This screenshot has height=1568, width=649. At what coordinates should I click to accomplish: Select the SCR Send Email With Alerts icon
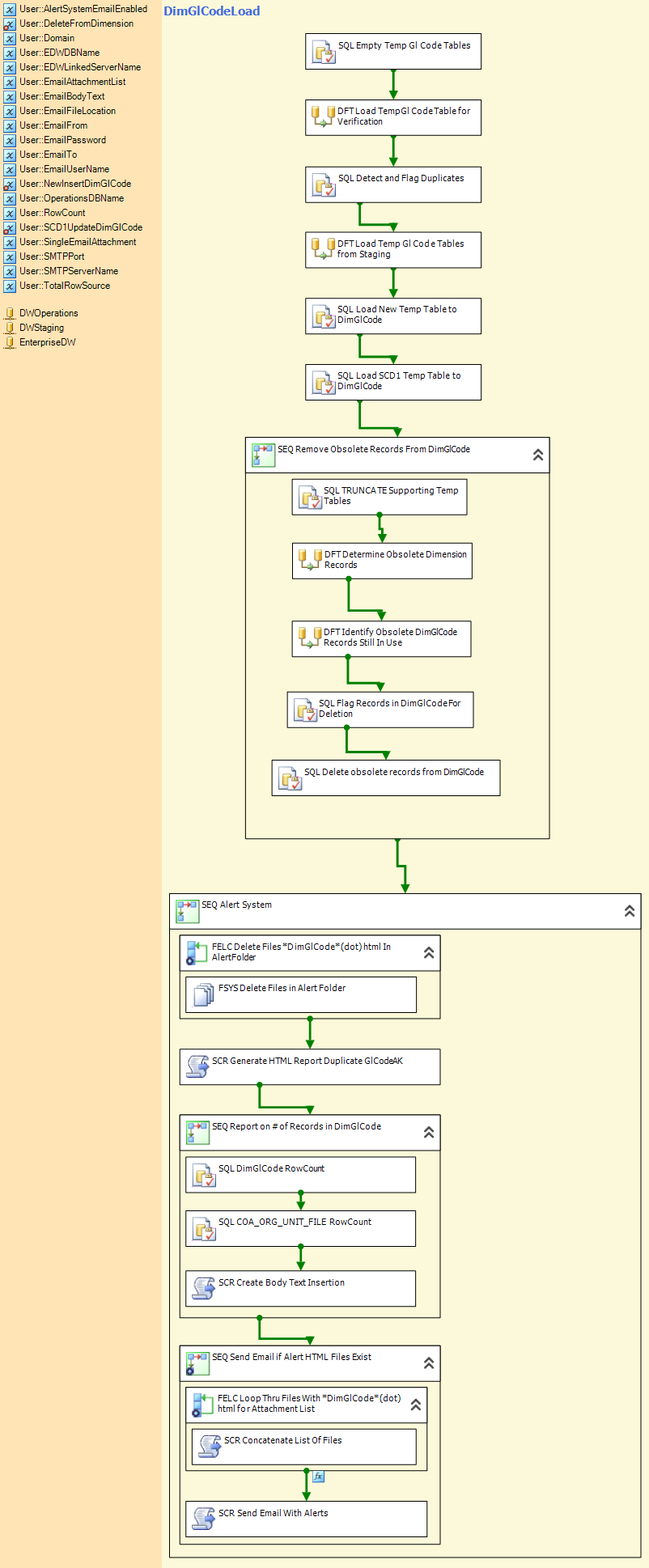[204, 1519]
